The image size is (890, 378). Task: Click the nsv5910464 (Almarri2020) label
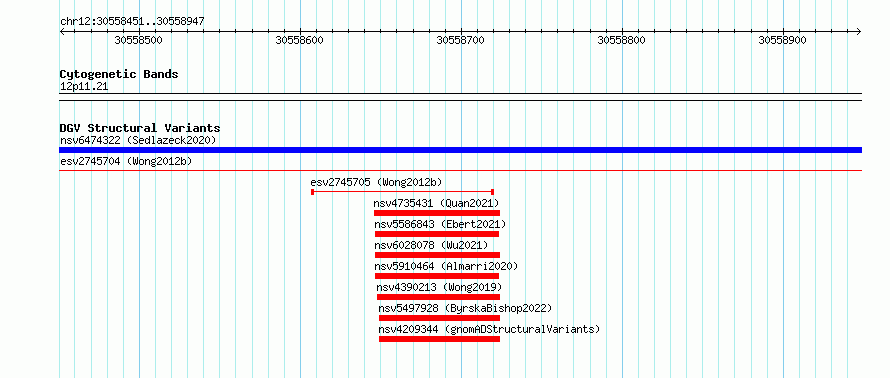point(447,266)
